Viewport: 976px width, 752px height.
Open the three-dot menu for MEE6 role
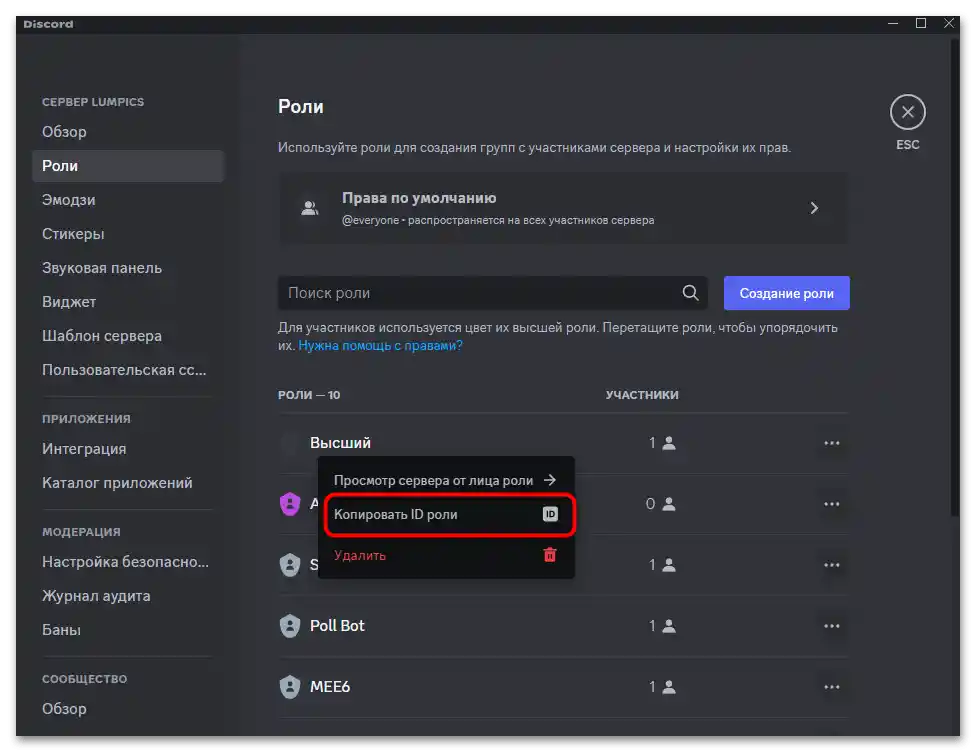click(x=833, y=687)
